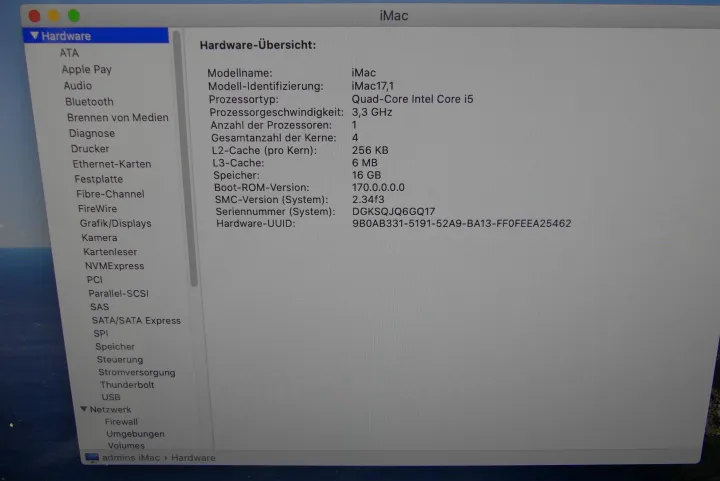This screenshot has width=720, height=481.
Task: Open the SAS section
Action: [99, 307]
